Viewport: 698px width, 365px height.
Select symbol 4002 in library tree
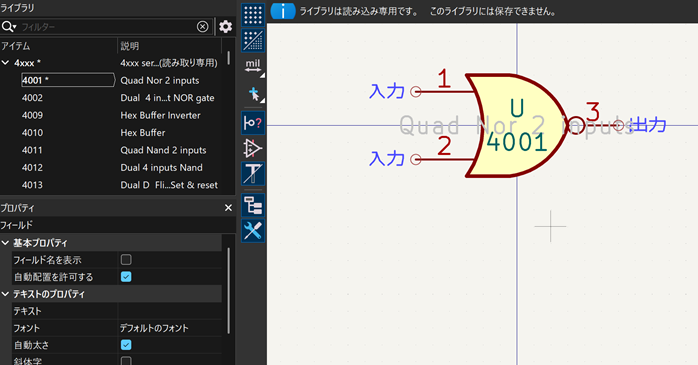coord(32,98)
